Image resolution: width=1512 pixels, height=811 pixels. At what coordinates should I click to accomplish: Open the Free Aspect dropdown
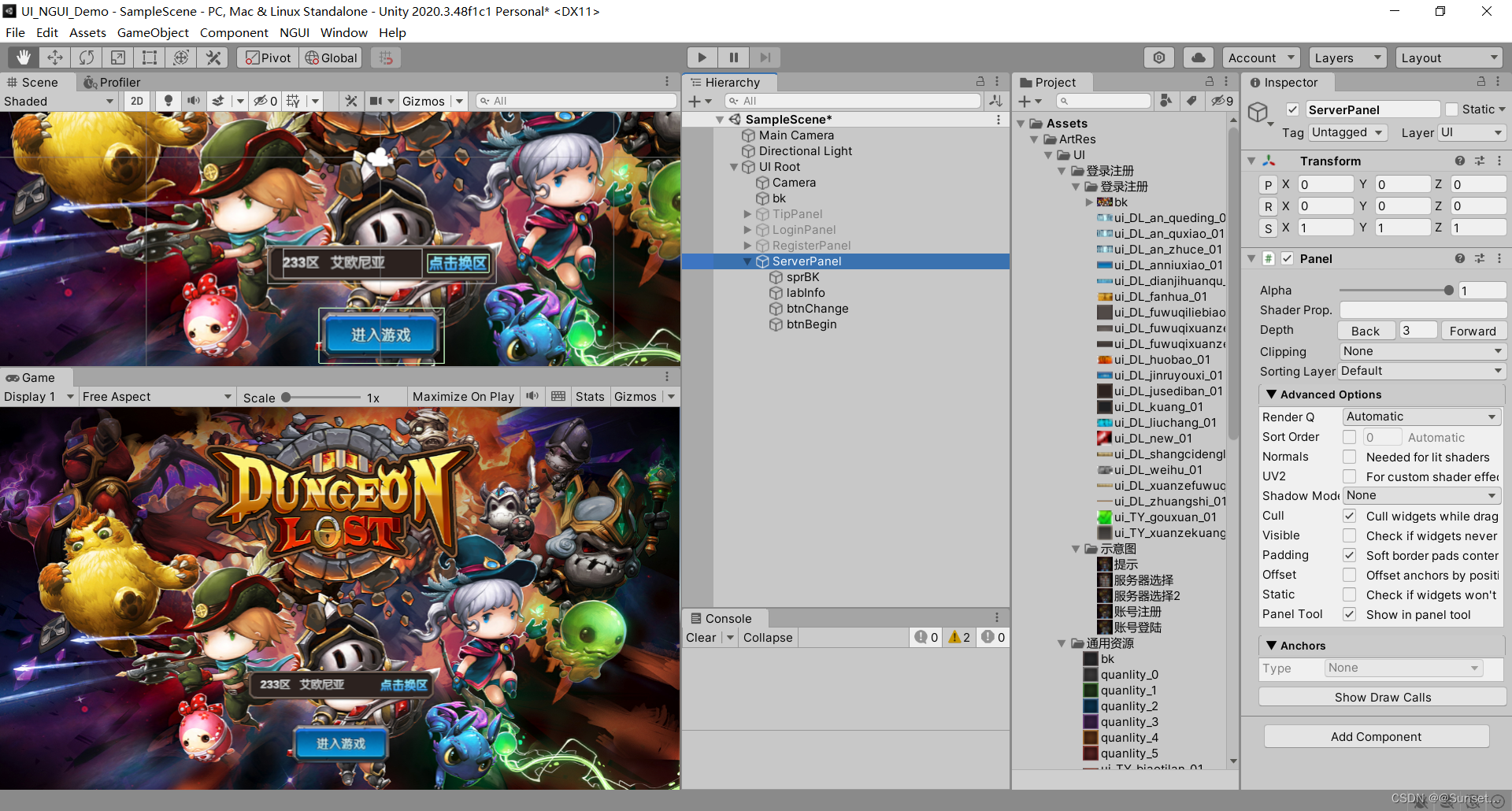tap(157, 396)
